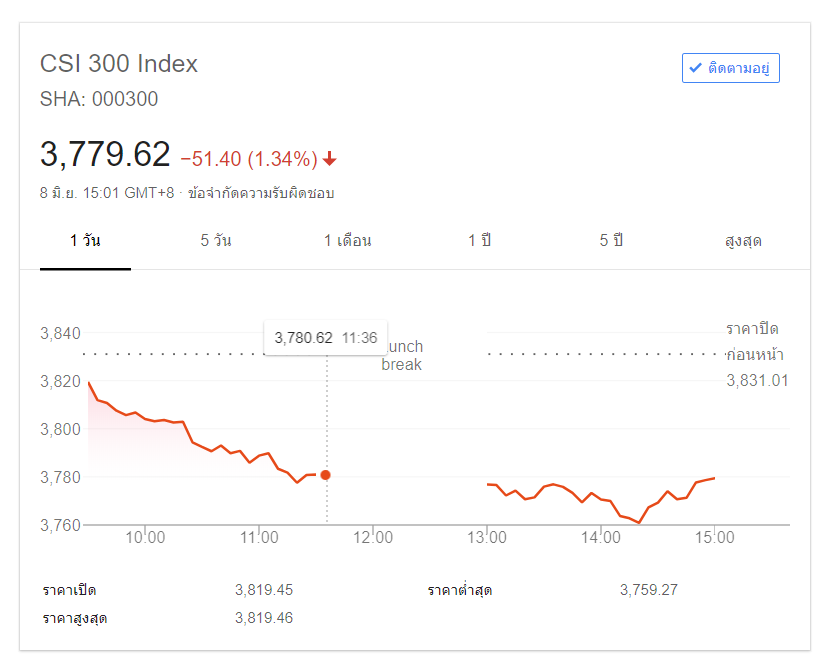Click the CSI 300 Index title
Viewport: 825px width, 670px height.
click(119, 64)
